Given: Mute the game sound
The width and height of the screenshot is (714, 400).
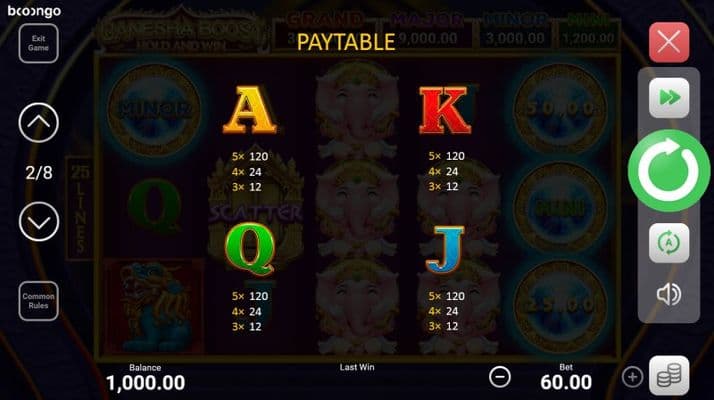Looking at the screenshot, I should tap(668, 294).
